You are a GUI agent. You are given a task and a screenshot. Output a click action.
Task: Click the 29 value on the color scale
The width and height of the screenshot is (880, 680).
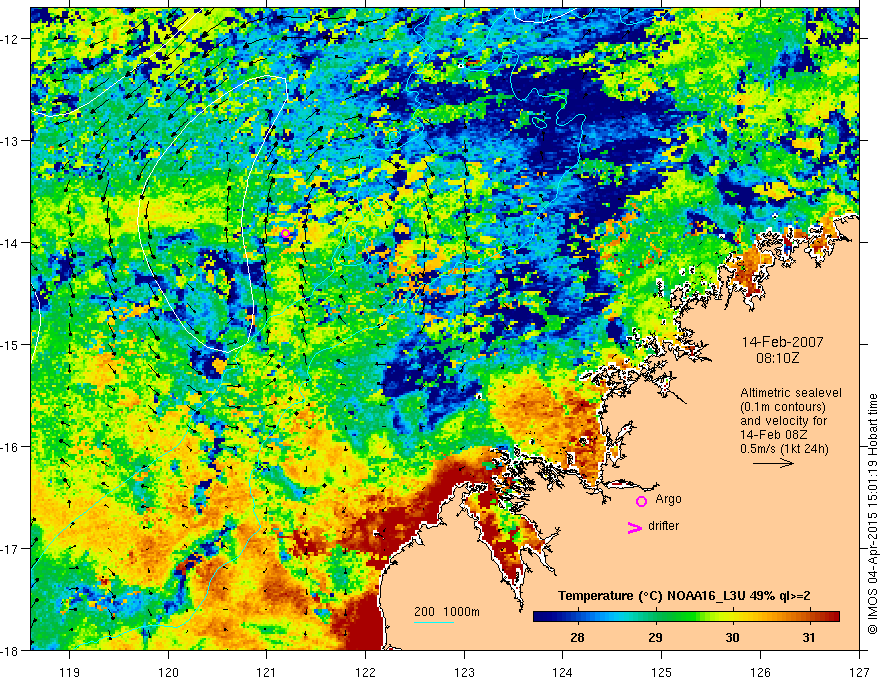pos(655,638)
